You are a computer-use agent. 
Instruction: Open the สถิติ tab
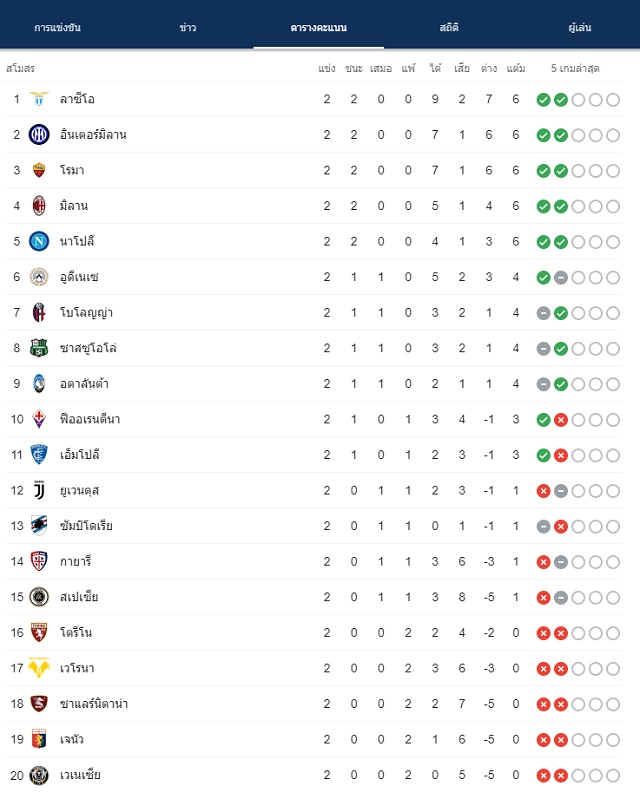click(449, 28)
